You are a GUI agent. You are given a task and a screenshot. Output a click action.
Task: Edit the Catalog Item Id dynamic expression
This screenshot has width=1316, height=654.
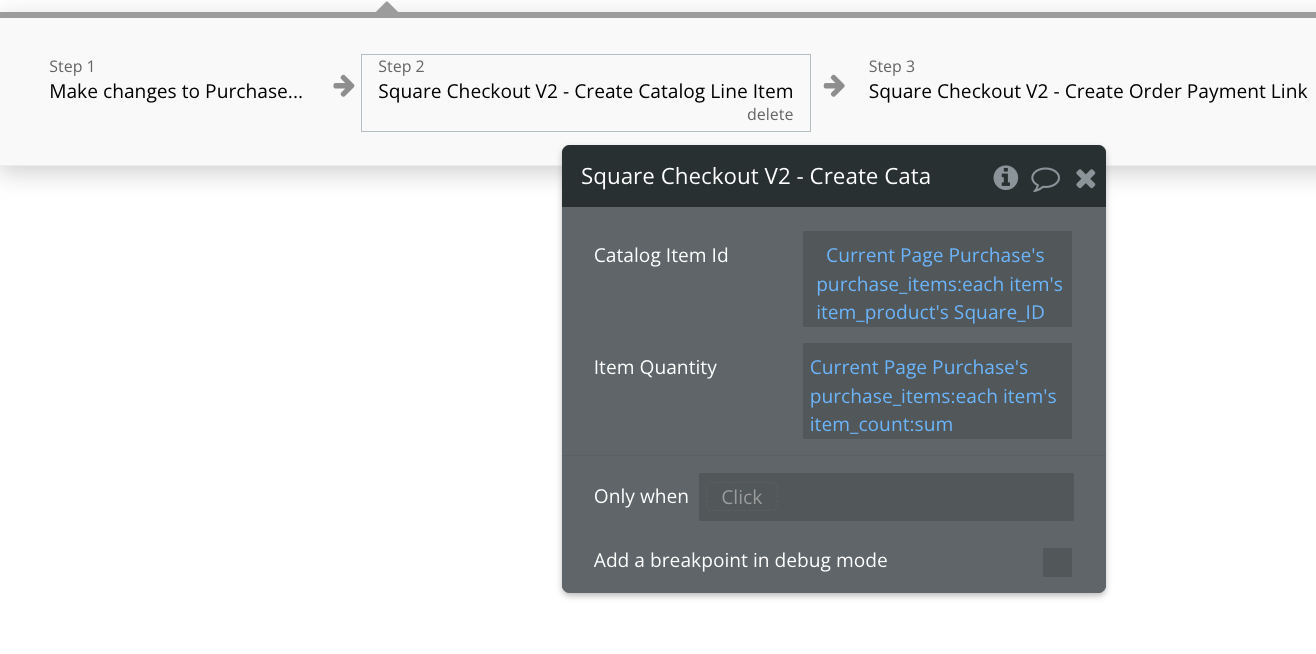pos(937,279)
